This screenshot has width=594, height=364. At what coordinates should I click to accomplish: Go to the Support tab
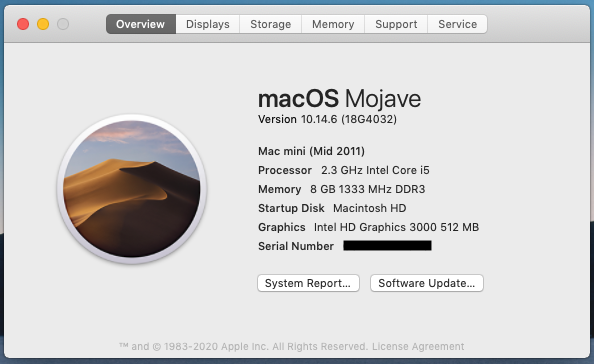pos(396,24)
